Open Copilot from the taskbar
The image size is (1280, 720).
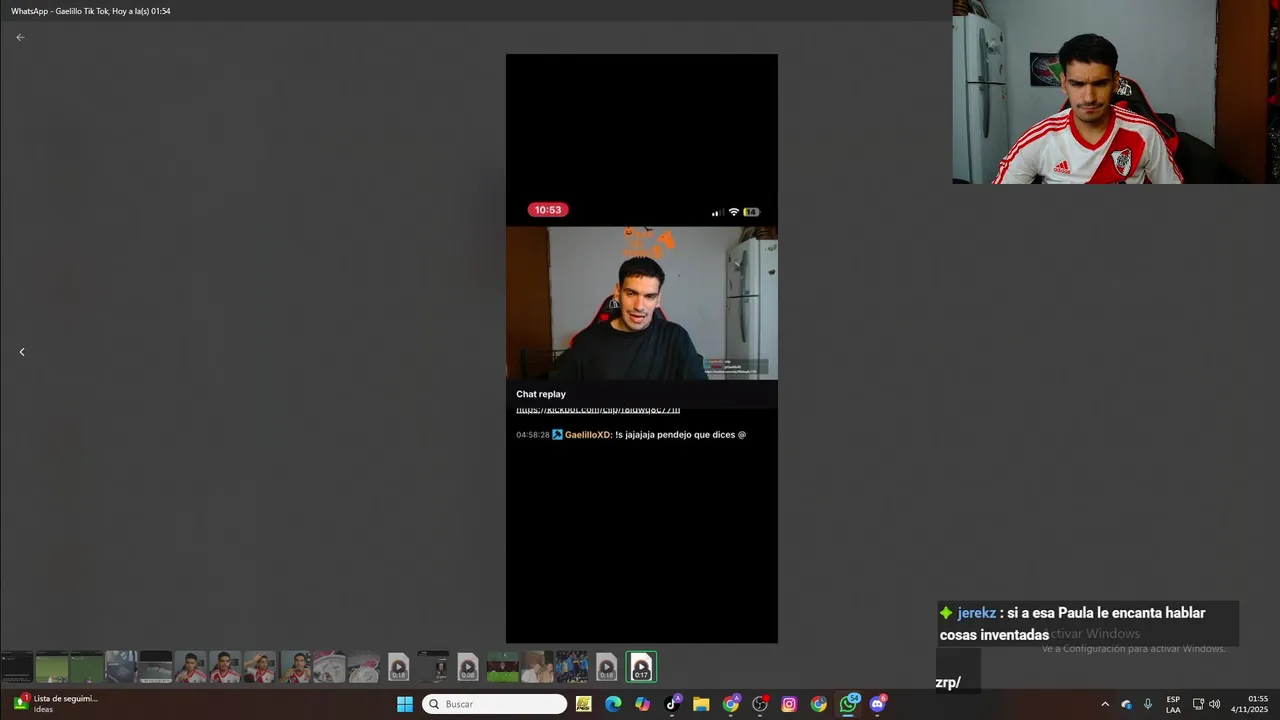pyautogui.click(x=642, y=704)
